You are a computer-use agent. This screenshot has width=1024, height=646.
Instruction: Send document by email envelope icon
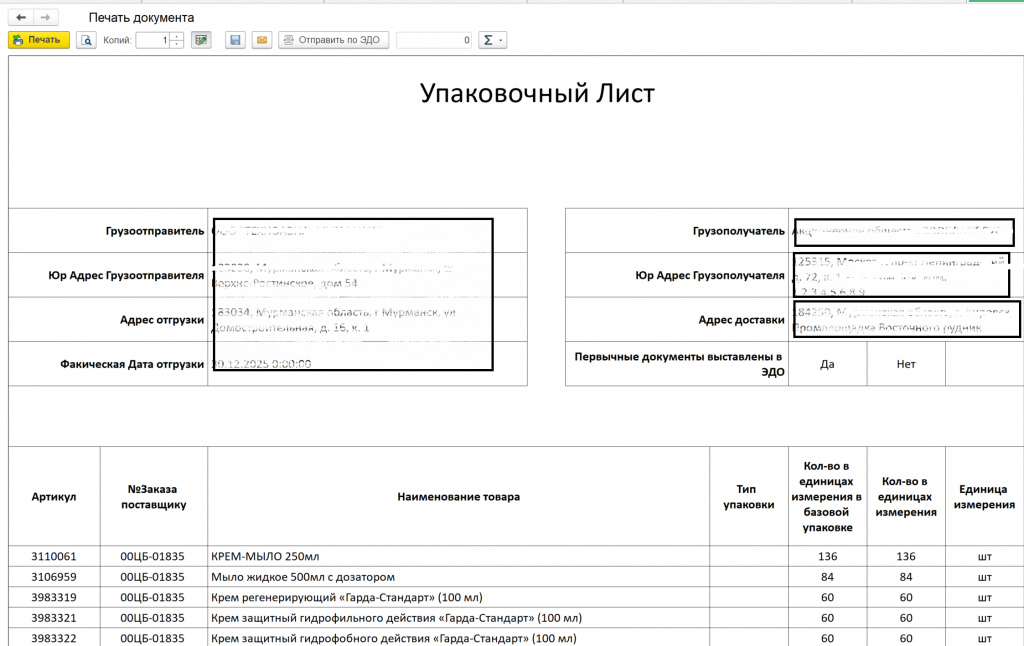click(x=262, y=40)
